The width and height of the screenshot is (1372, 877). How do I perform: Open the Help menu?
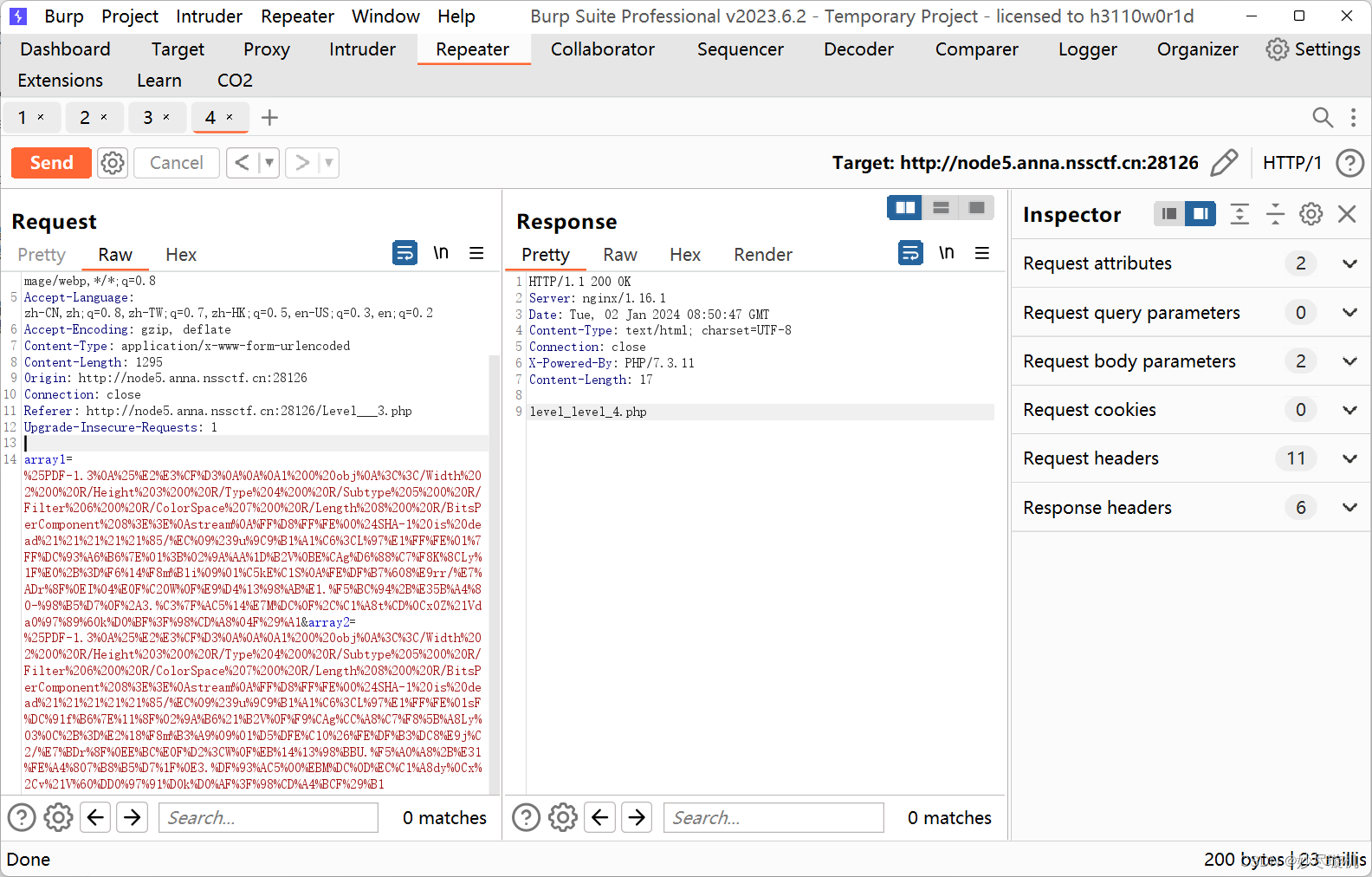click(456, 16)
